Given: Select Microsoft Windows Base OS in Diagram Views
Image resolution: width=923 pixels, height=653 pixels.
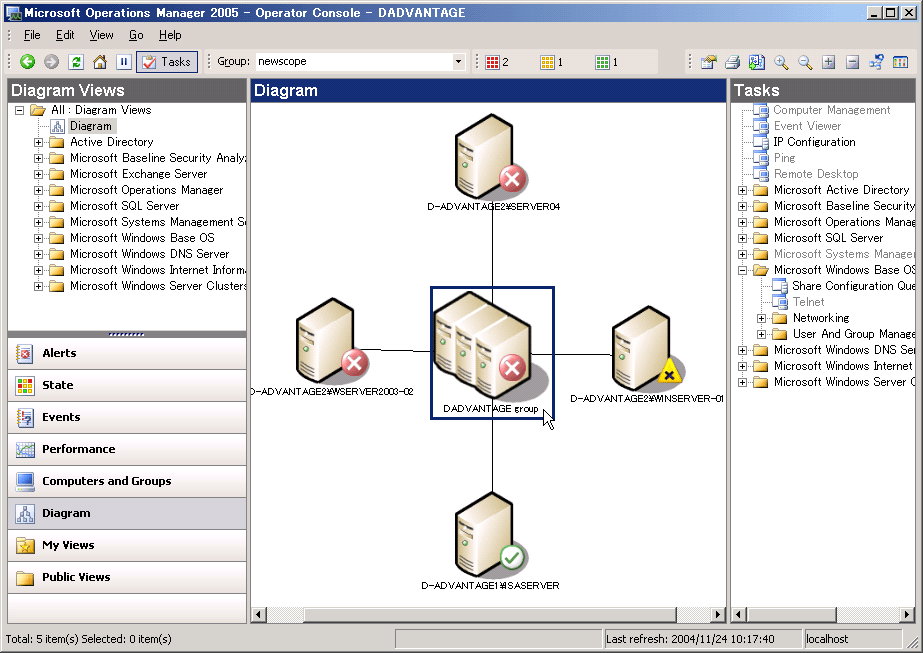Looking at the screenshot, I should (x=142, y=238).
